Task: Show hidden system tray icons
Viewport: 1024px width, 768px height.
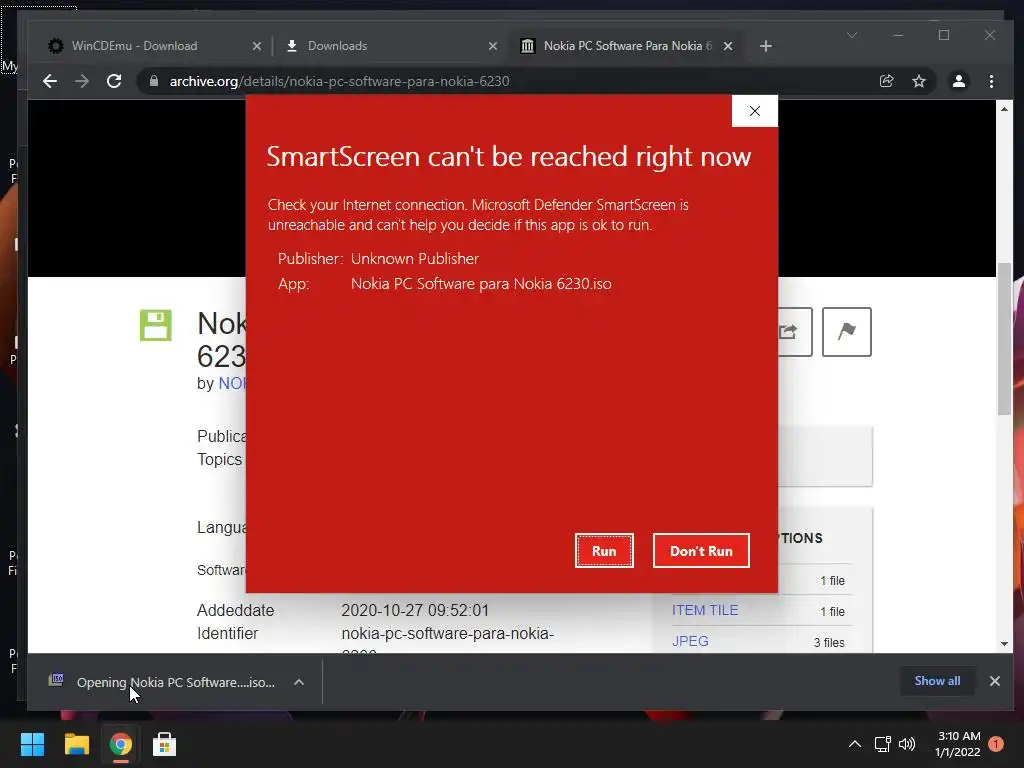Action: click(854, 744)
